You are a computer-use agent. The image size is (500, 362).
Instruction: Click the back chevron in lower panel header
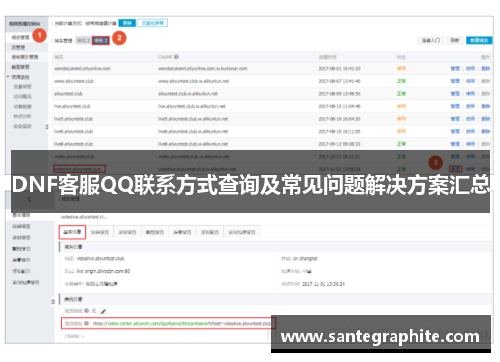(29, 199)
